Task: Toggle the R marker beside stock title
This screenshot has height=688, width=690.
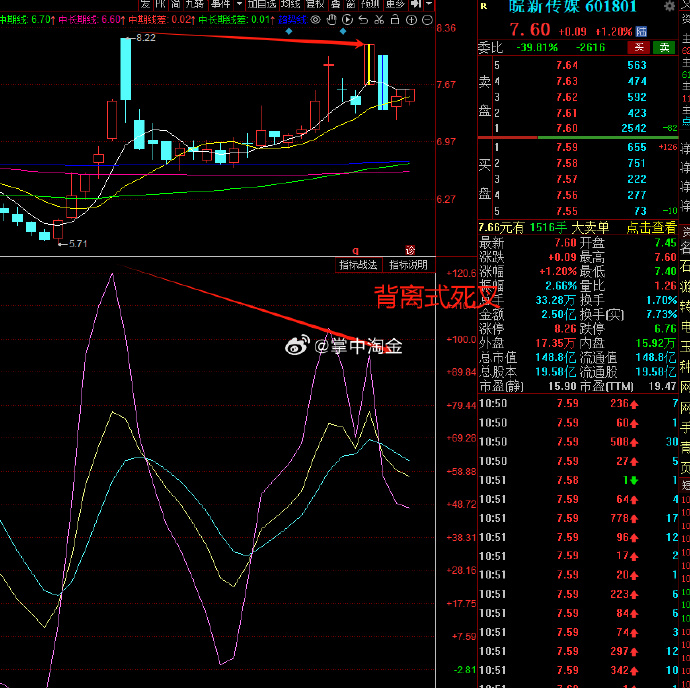Action: click(x=483, y=6)
